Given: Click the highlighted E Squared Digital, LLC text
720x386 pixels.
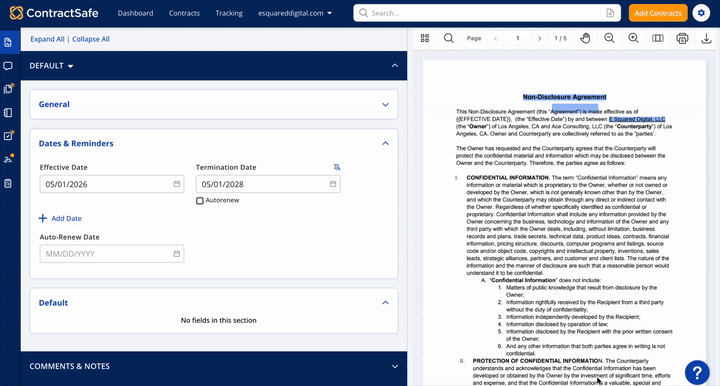Looking at the screenshot, I should click(x=637, y=119).
